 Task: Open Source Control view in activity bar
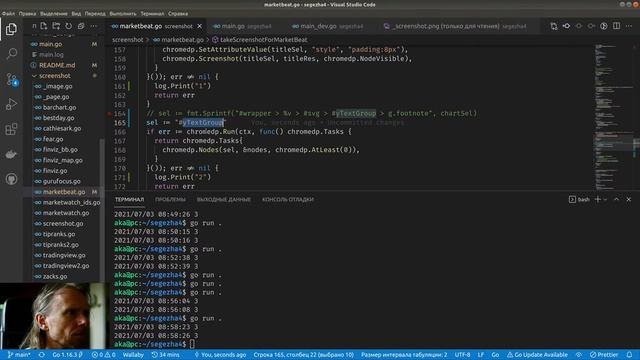(x=11, y=79)
